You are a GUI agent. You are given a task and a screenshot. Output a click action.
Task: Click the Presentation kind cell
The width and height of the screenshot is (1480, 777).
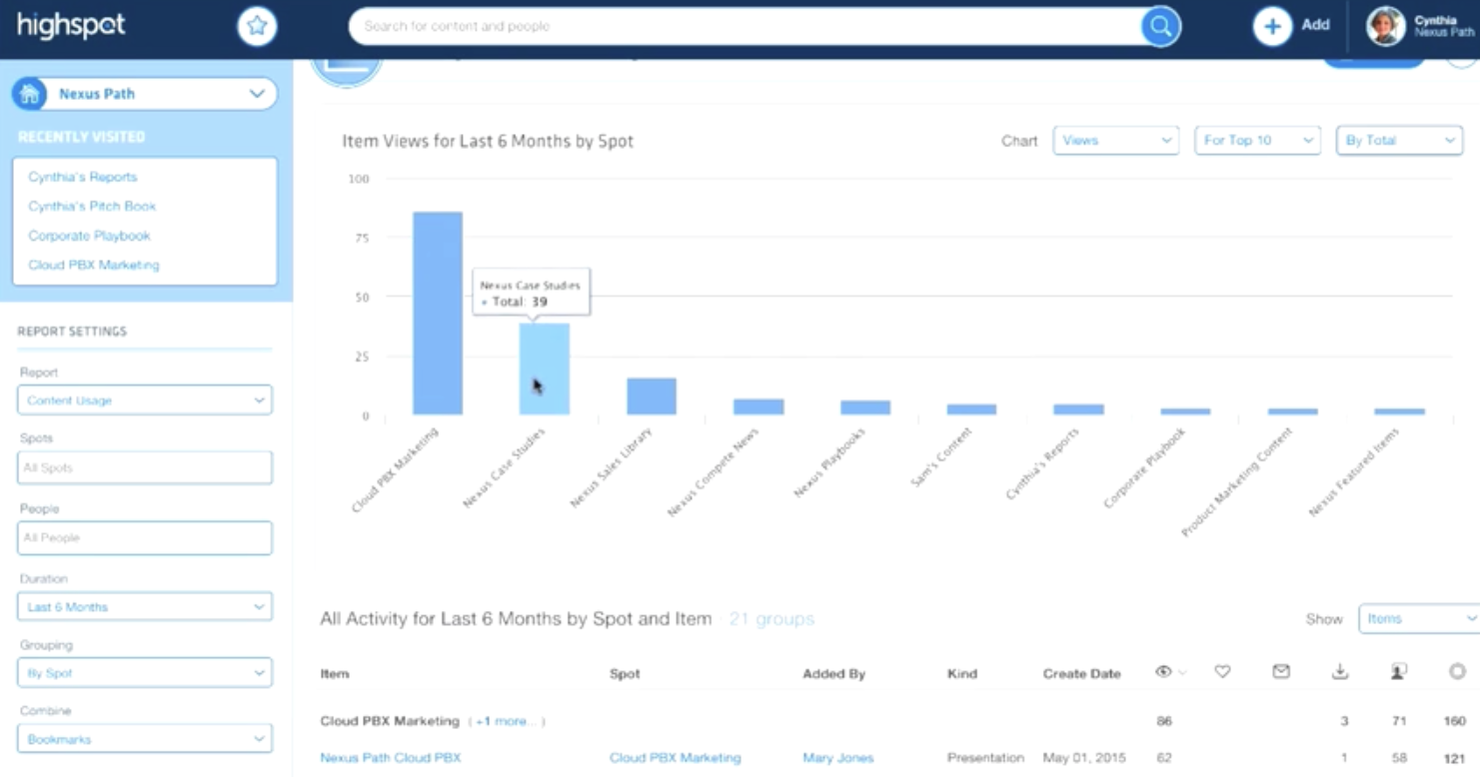click(x=986, y=758)
